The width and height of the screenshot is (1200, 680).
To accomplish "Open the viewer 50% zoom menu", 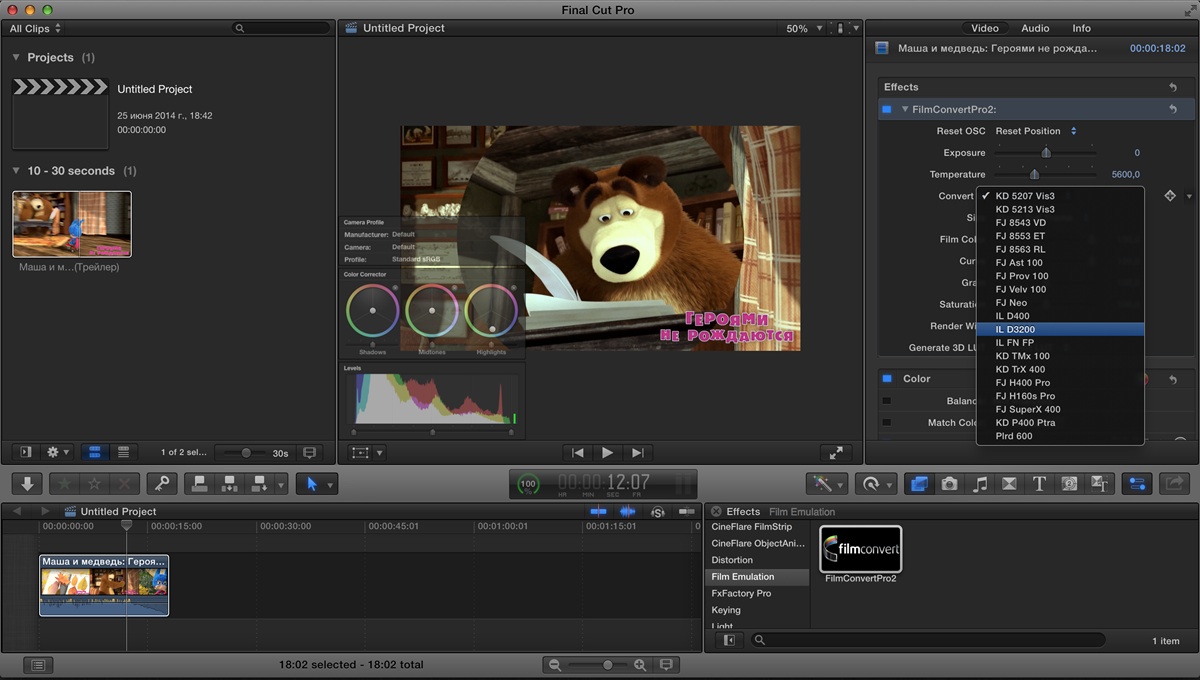I will [x=804, y=29].
